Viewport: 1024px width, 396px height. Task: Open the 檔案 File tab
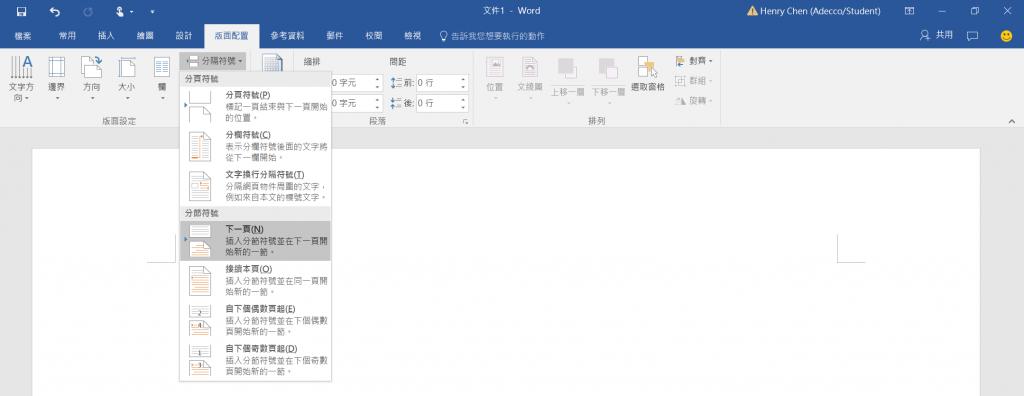pos(23,36)
